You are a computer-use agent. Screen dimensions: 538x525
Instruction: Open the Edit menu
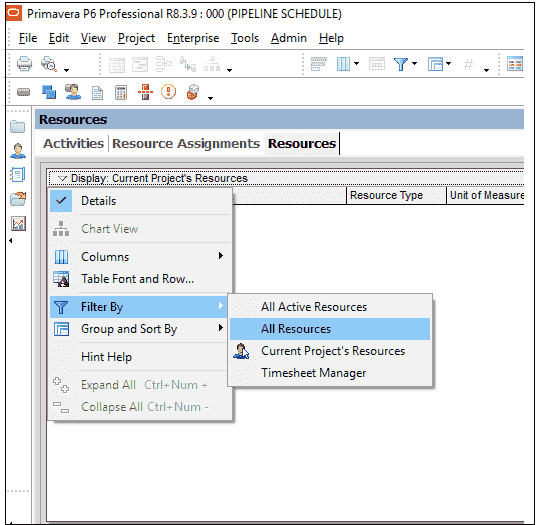59,38
